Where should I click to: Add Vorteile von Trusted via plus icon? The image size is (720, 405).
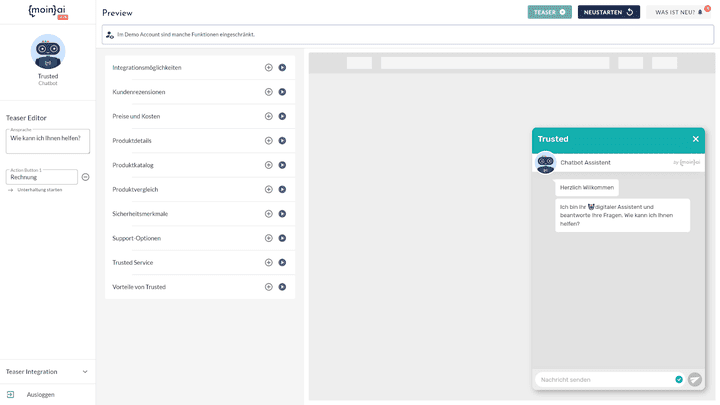click(x=269, y=287)
